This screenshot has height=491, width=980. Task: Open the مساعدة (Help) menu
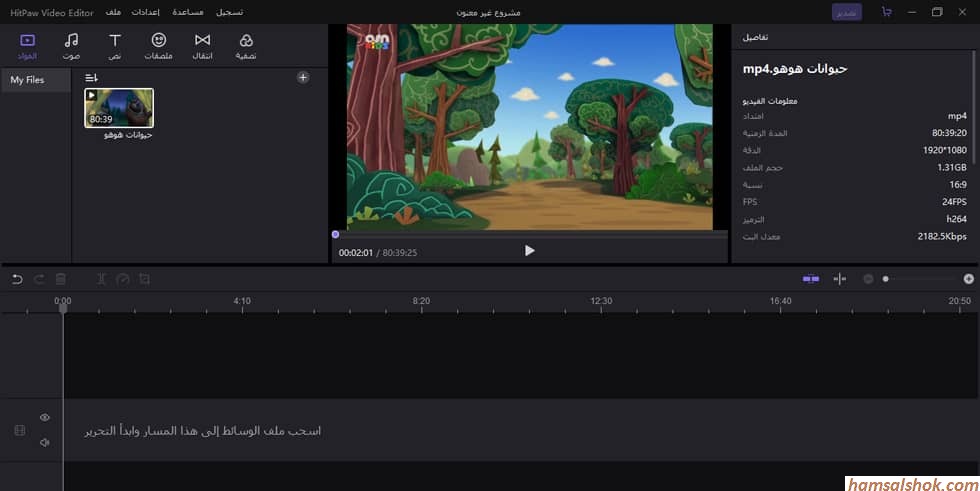[188, 12]
